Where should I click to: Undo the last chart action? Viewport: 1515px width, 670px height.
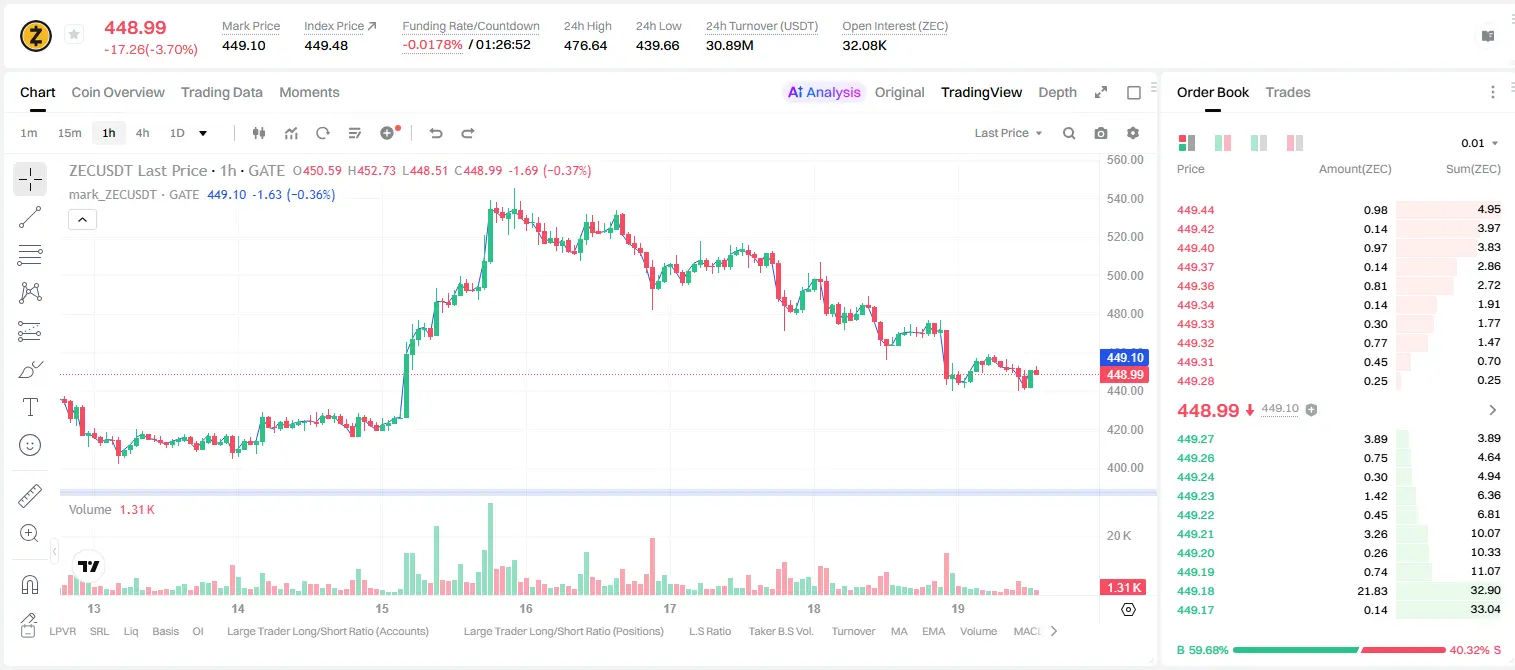point(435,133)
